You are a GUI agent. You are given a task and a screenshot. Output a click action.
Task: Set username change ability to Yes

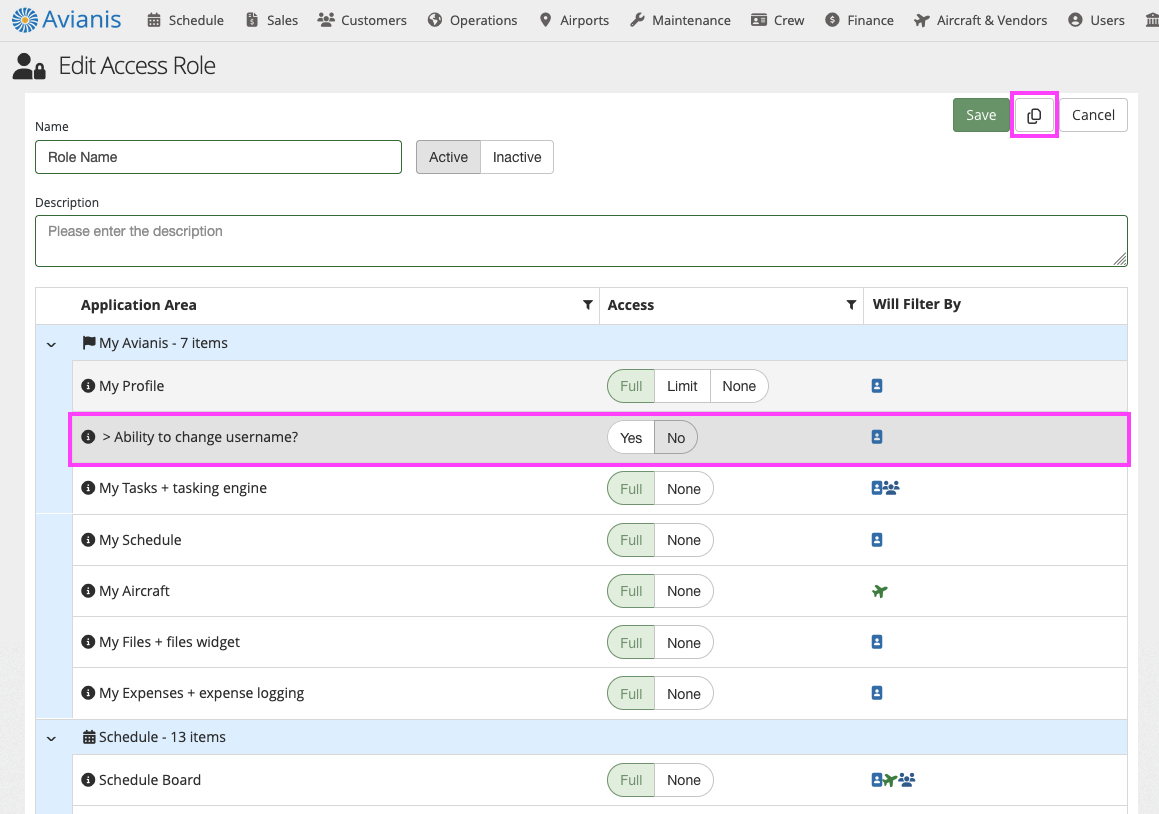631,438
